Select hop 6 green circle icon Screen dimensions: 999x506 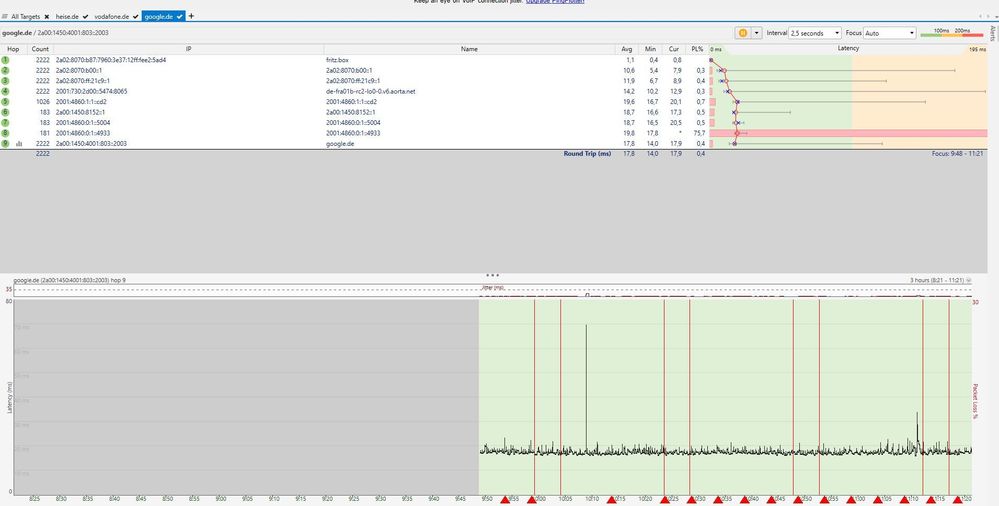(6, 112)
